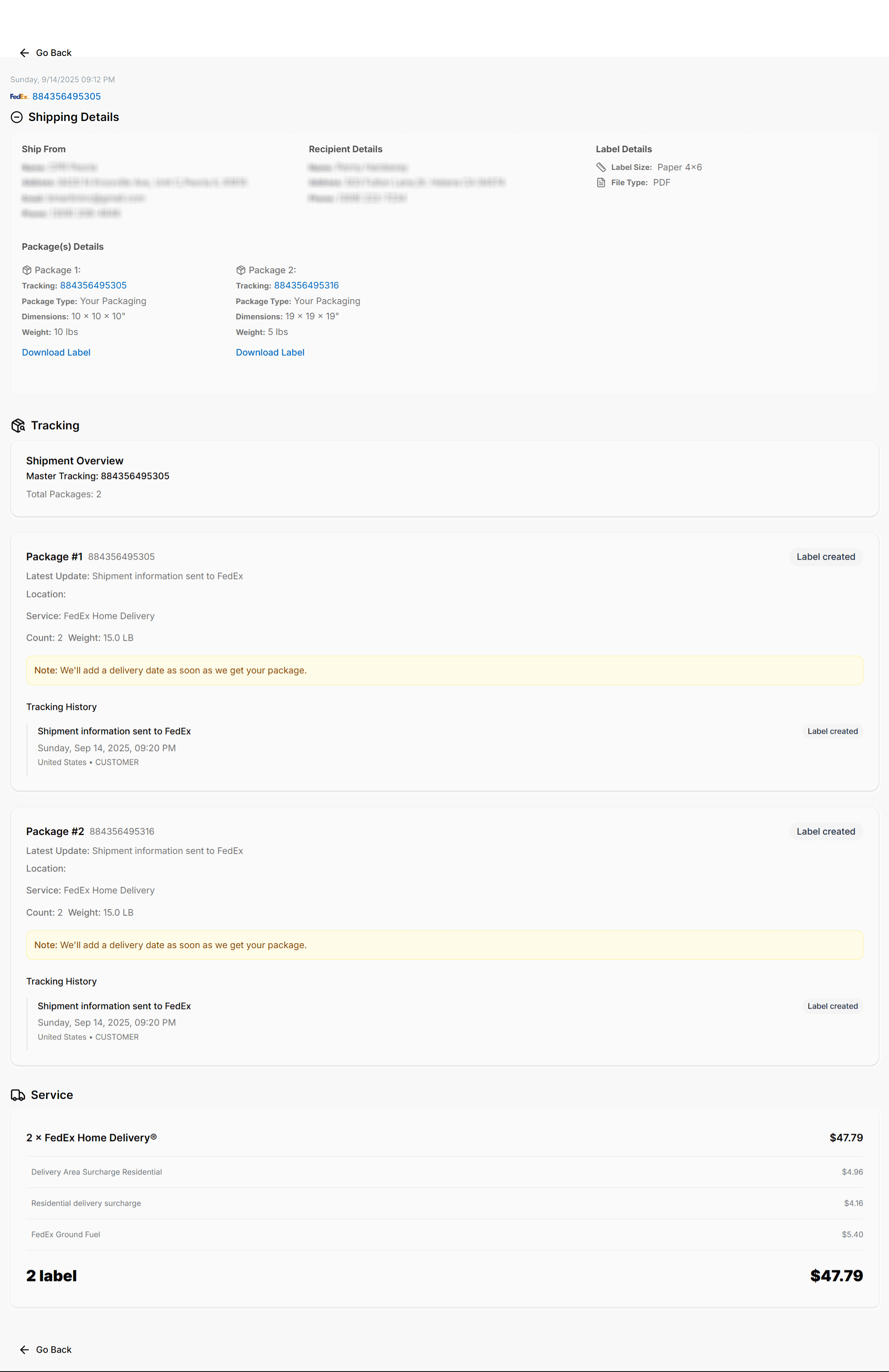The height and width of the screenshot is (1372, 889).
Task: Click the Service truck icon
Action: click(18, 1095)
